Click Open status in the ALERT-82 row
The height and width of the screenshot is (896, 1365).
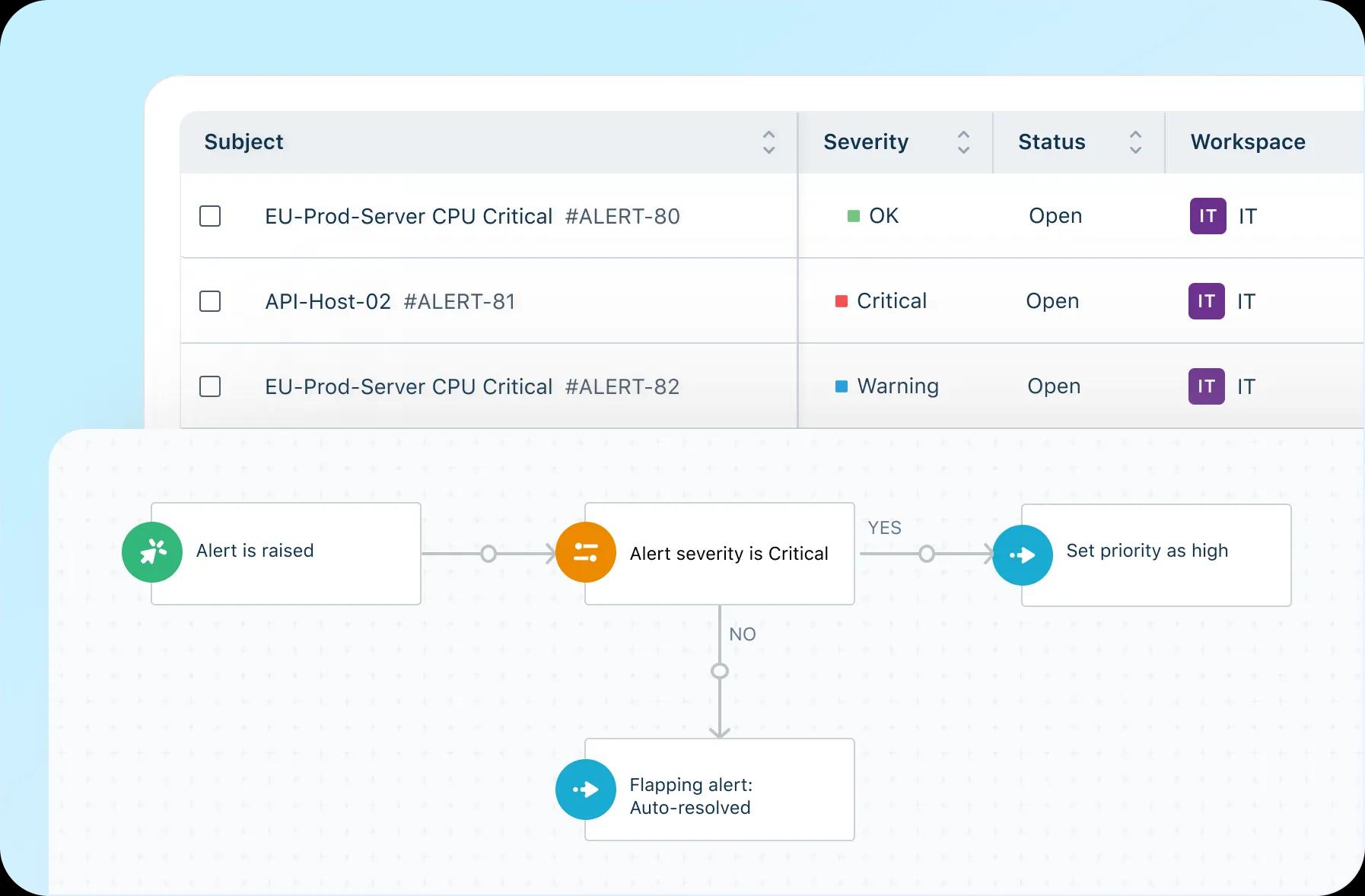pos(1054,386)
